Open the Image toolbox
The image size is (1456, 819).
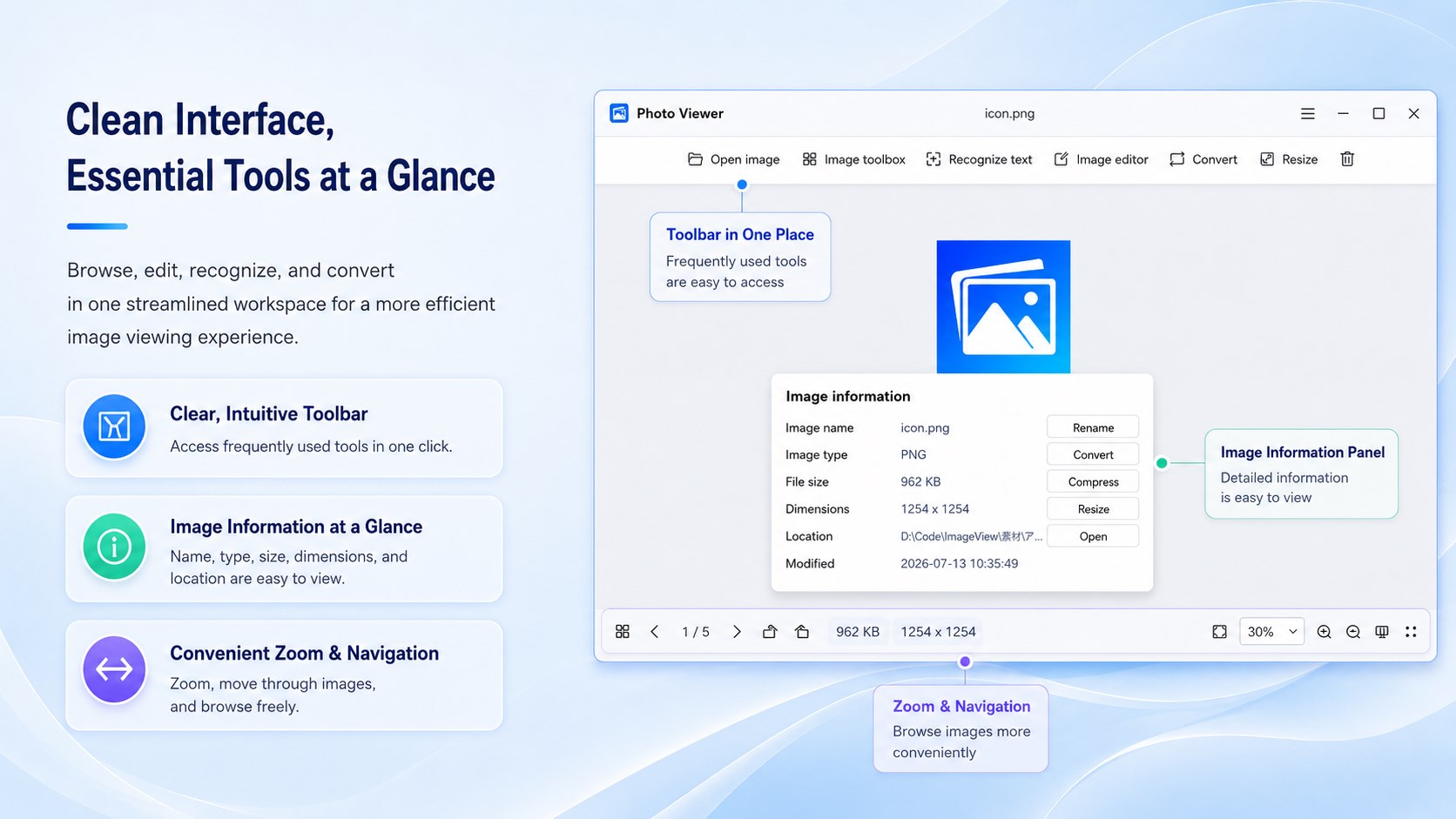pos(853,159)
